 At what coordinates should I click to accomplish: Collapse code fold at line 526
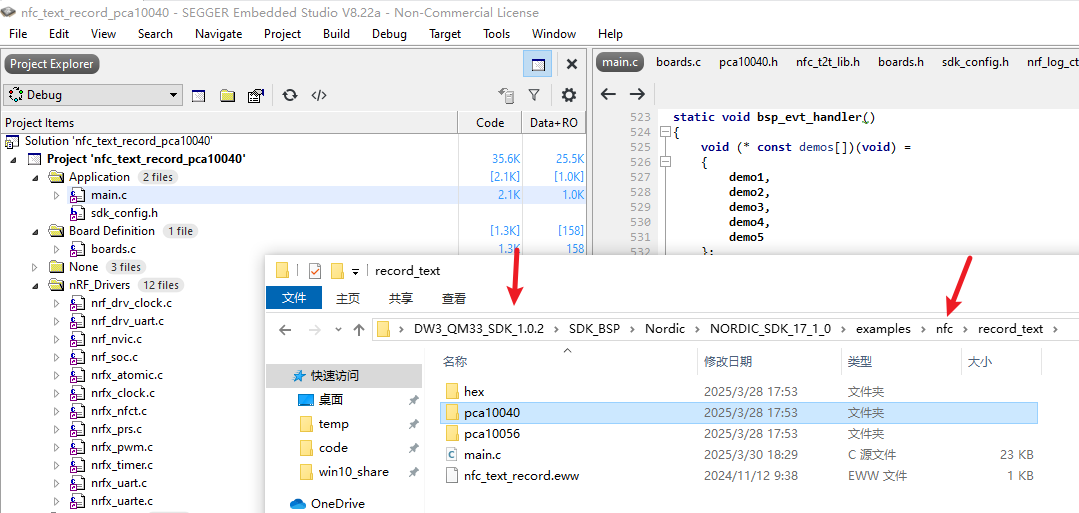click(x=665, y=162)
